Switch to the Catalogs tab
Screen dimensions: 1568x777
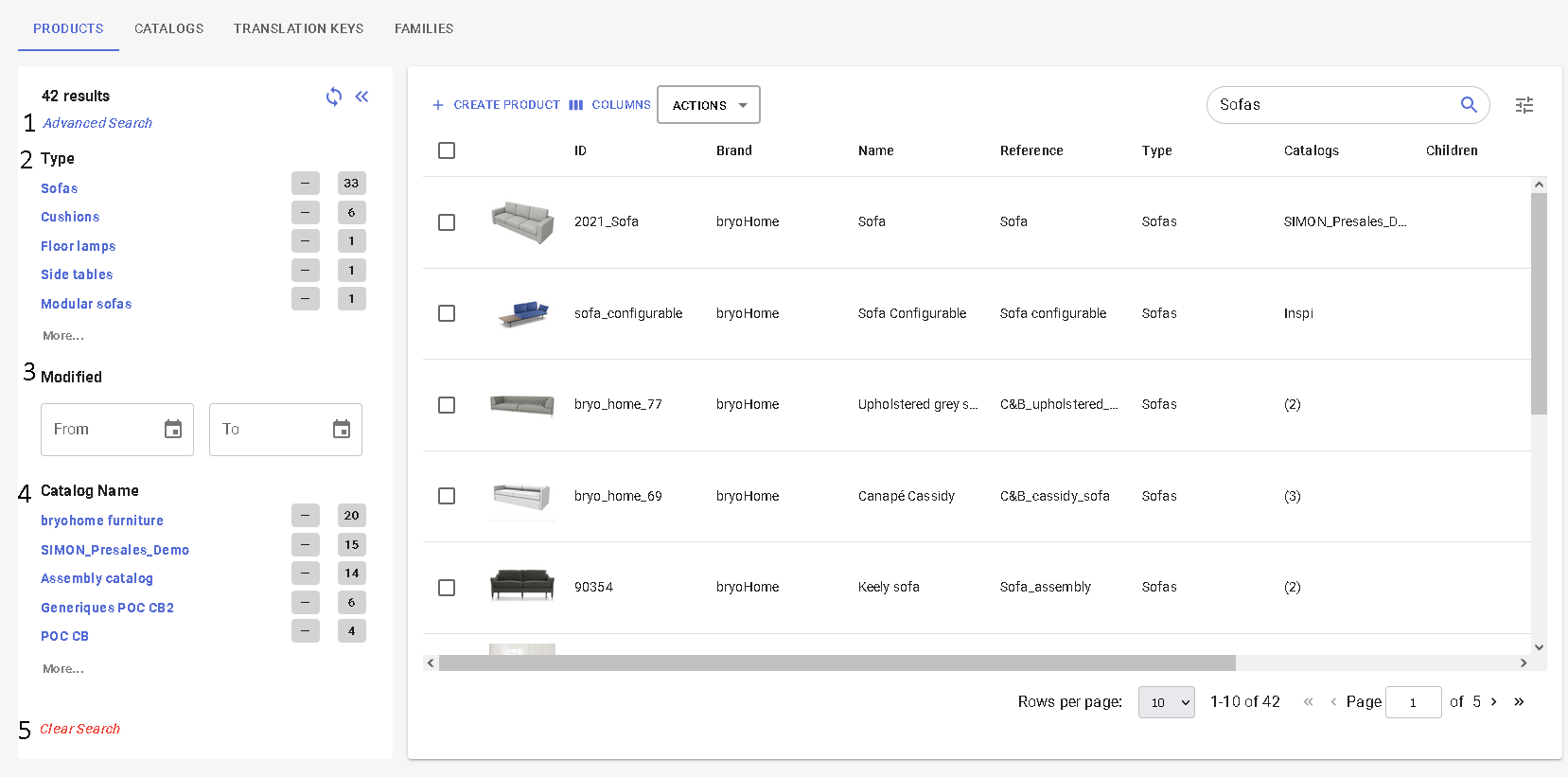click(x=168, y=28)
